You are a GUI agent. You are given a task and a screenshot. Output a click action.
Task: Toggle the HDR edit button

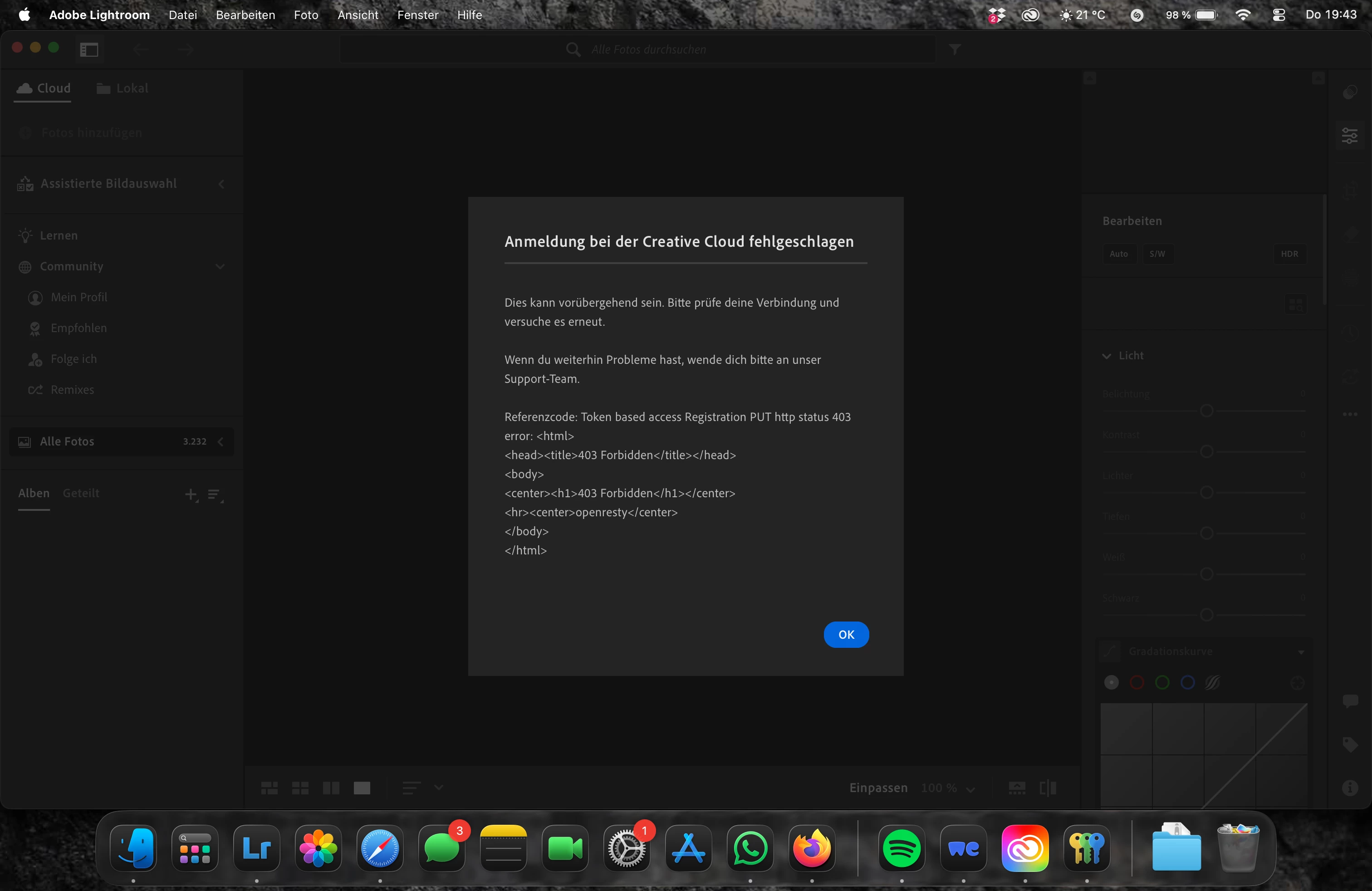point(1289,254)
